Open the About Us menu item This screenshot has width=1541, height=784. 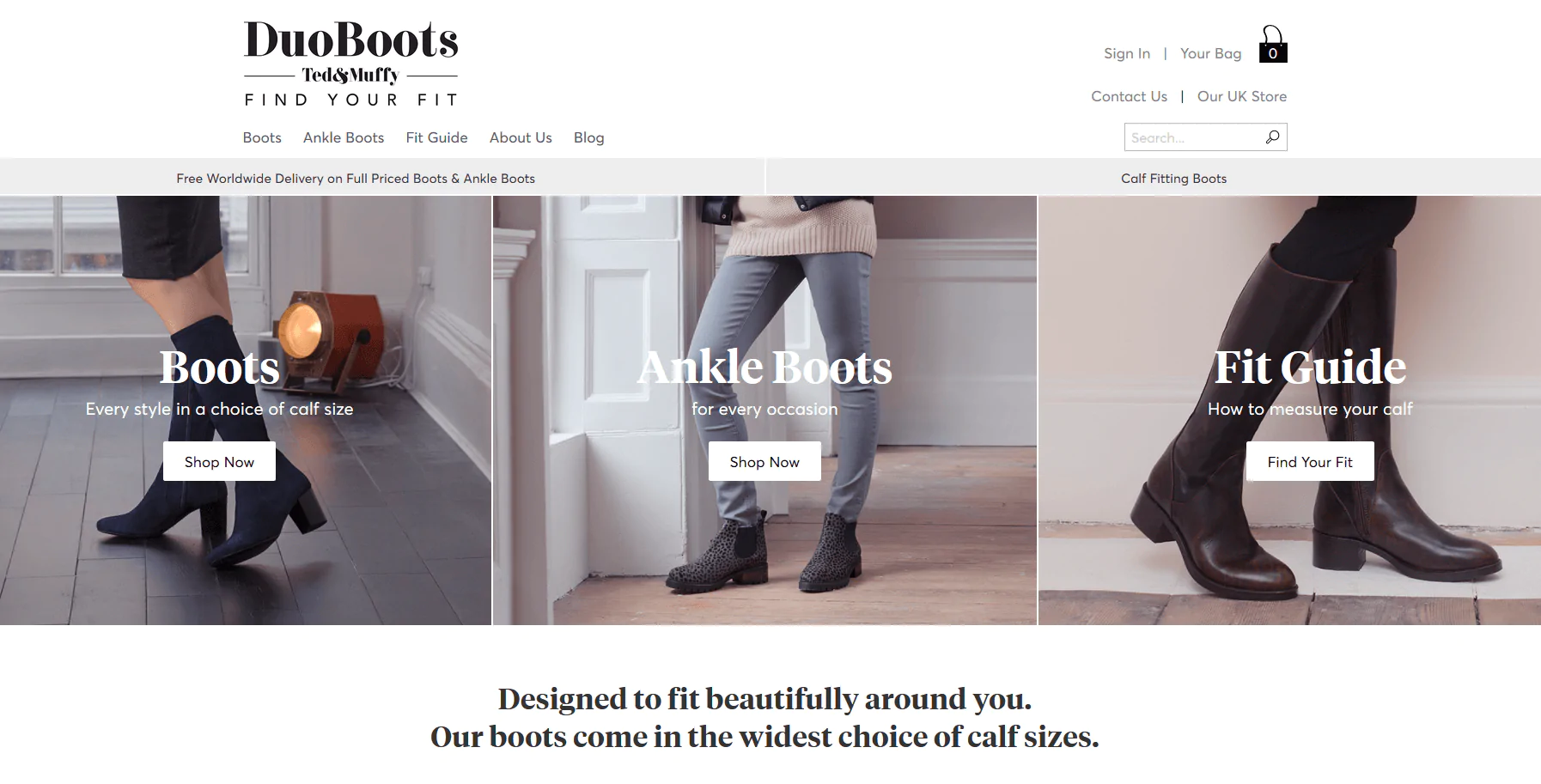(x=521, y=137)
